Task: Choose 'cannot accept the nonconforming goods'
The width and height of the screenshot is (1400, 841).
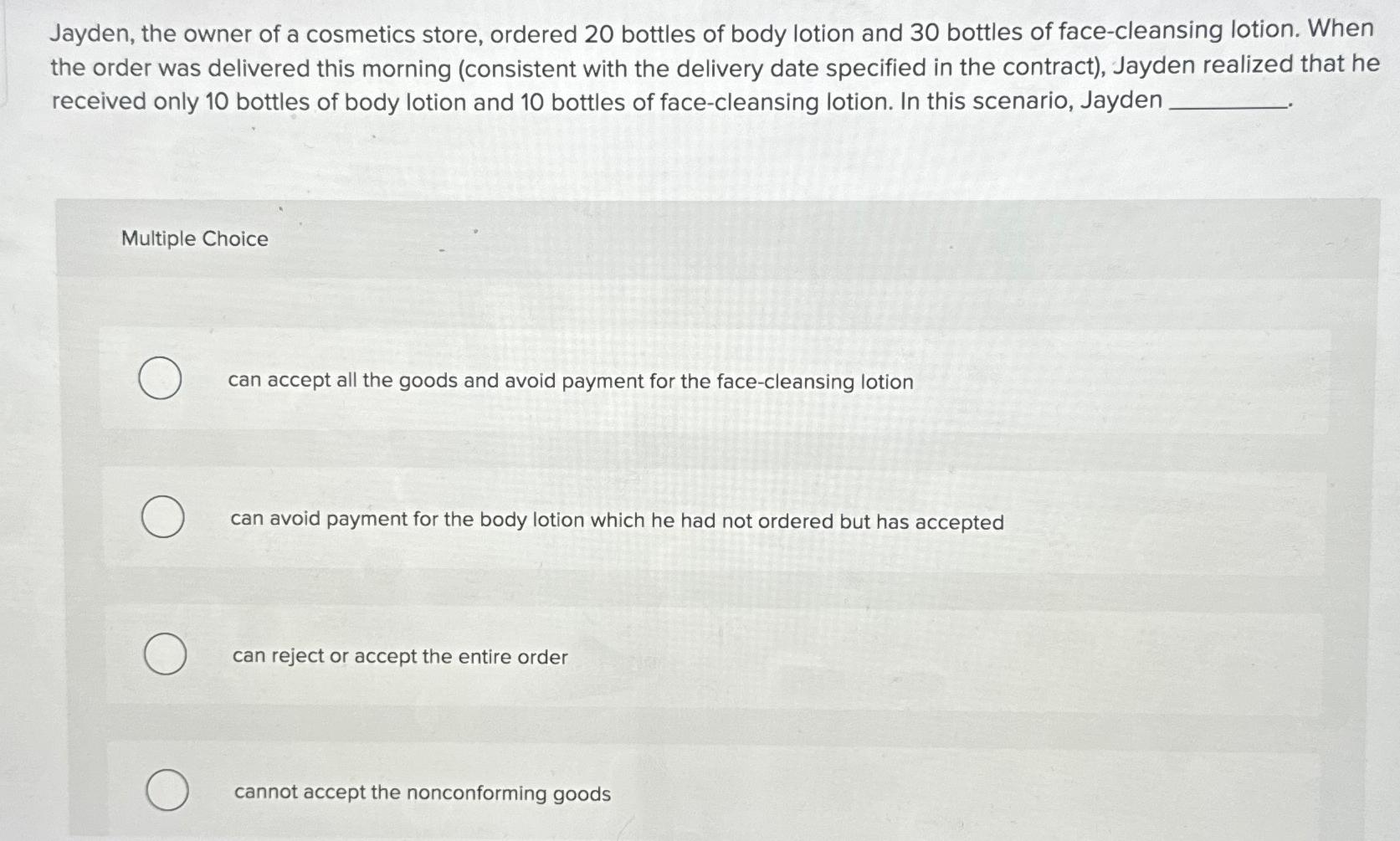Action: 422,792
